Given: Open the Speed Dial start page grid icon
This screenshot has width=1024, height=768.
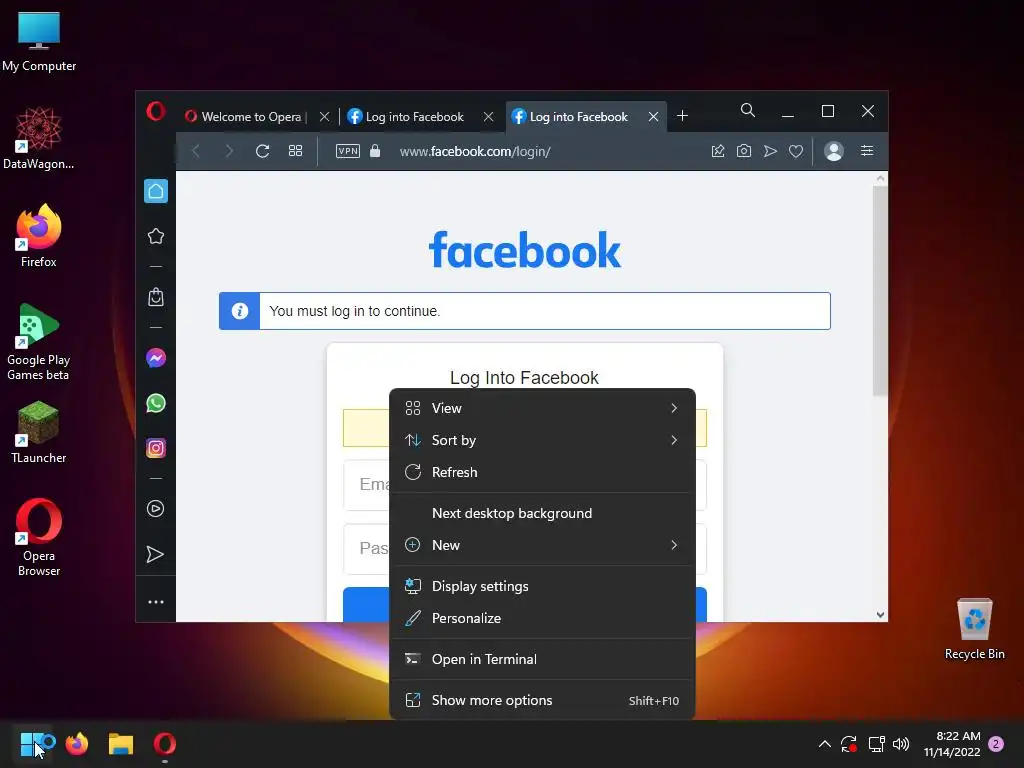Looking at the screenshot, I should (295, 151).
